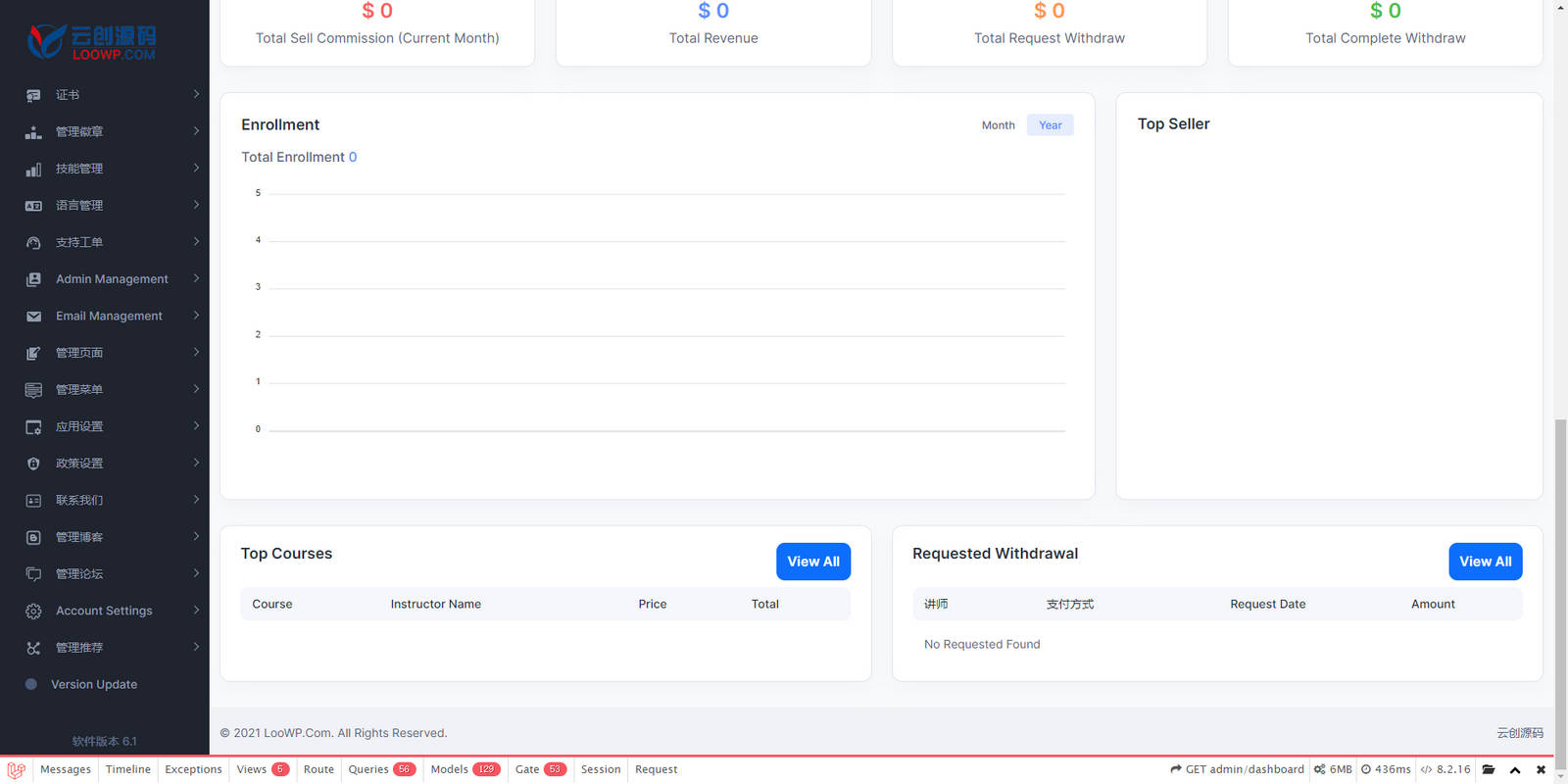Click the 'No Requested Found' text
The image size is (1568, 784).
click(x=982, y=644)
